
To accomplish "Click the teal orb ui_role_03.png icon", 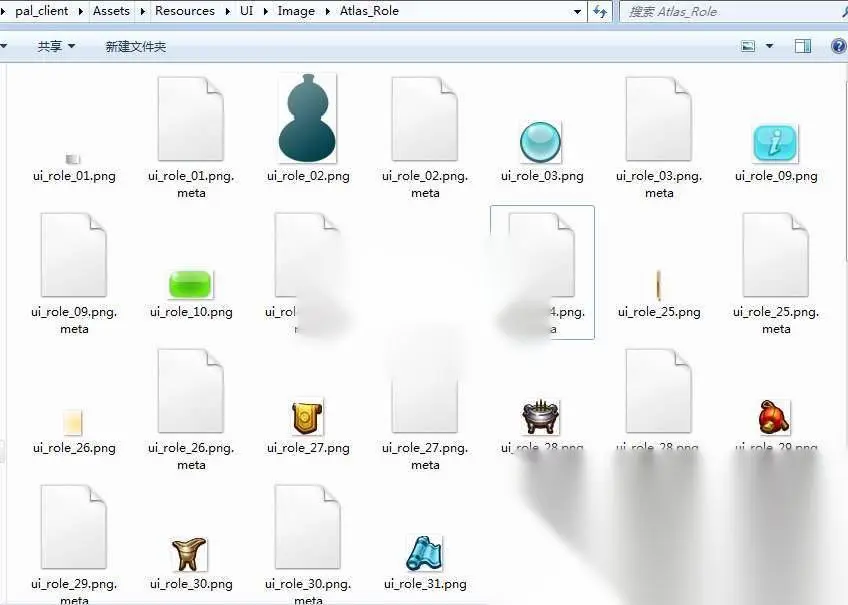I will (x=540, y=142).
